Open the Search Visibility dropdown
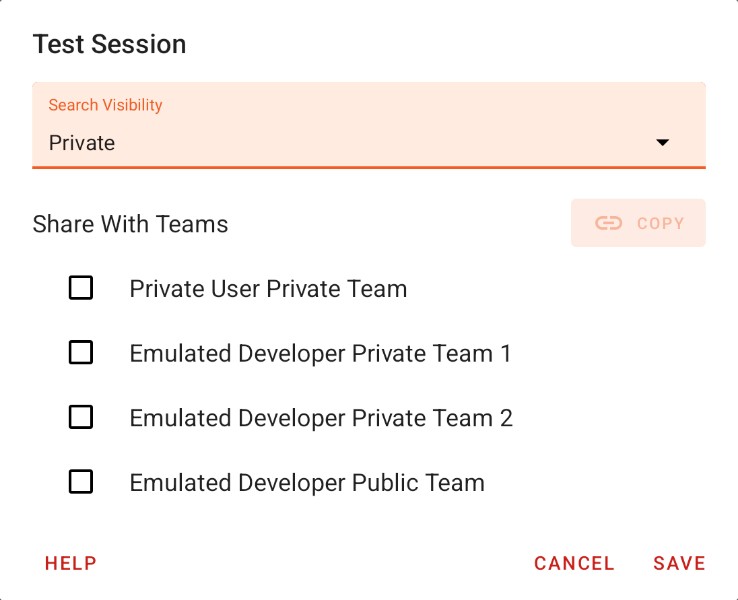The width and height of the screenshot is (738, 600). click(369, 125)
